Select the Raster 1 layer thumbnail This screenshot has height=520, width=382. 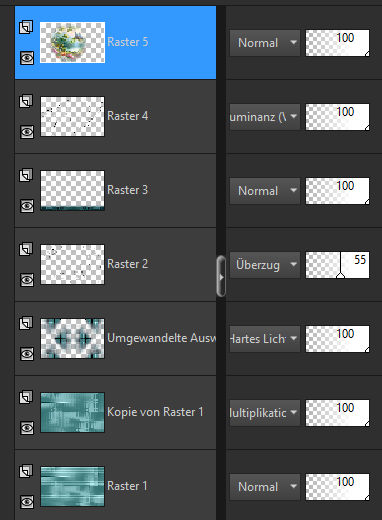72,486
